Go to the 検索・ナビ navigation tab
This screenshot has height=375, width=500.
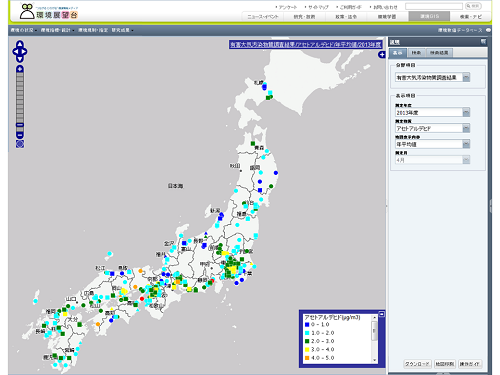point(470,16)
